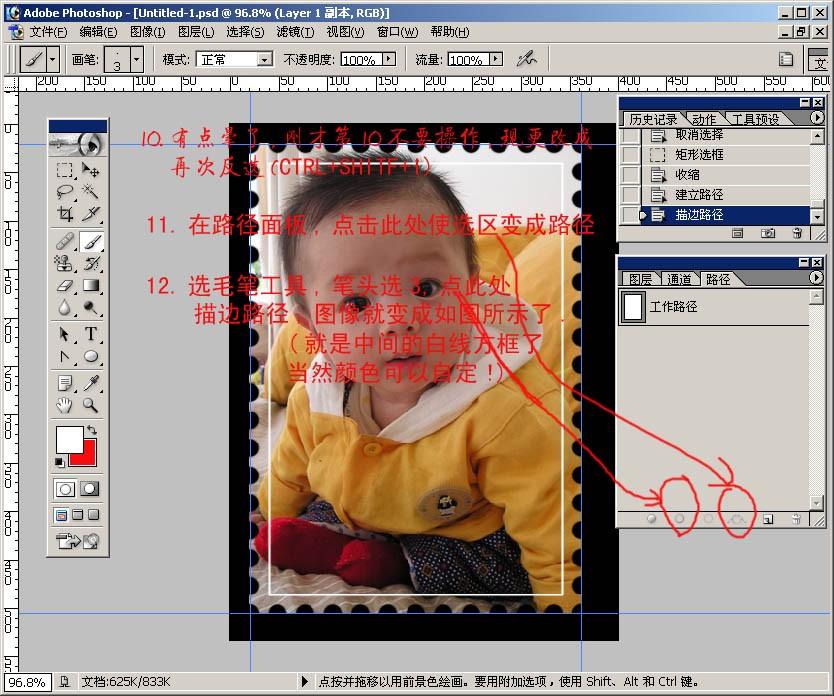
Task: Click stroke path with brush icon
Action: click(x=679, y=518)
